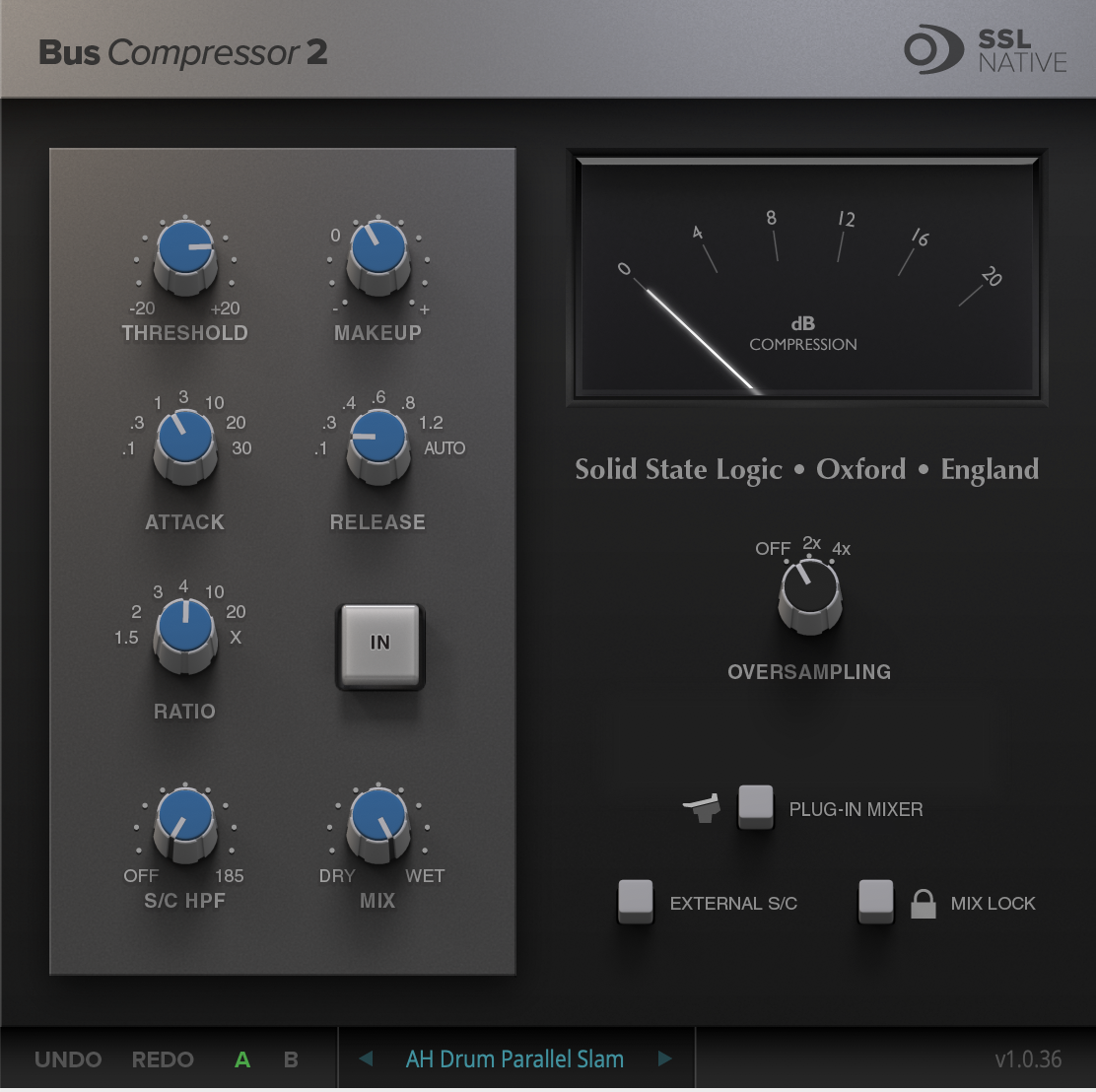1096x1092 pixels.
Task: Click the SSL Native logo
Action: point(986,49)
